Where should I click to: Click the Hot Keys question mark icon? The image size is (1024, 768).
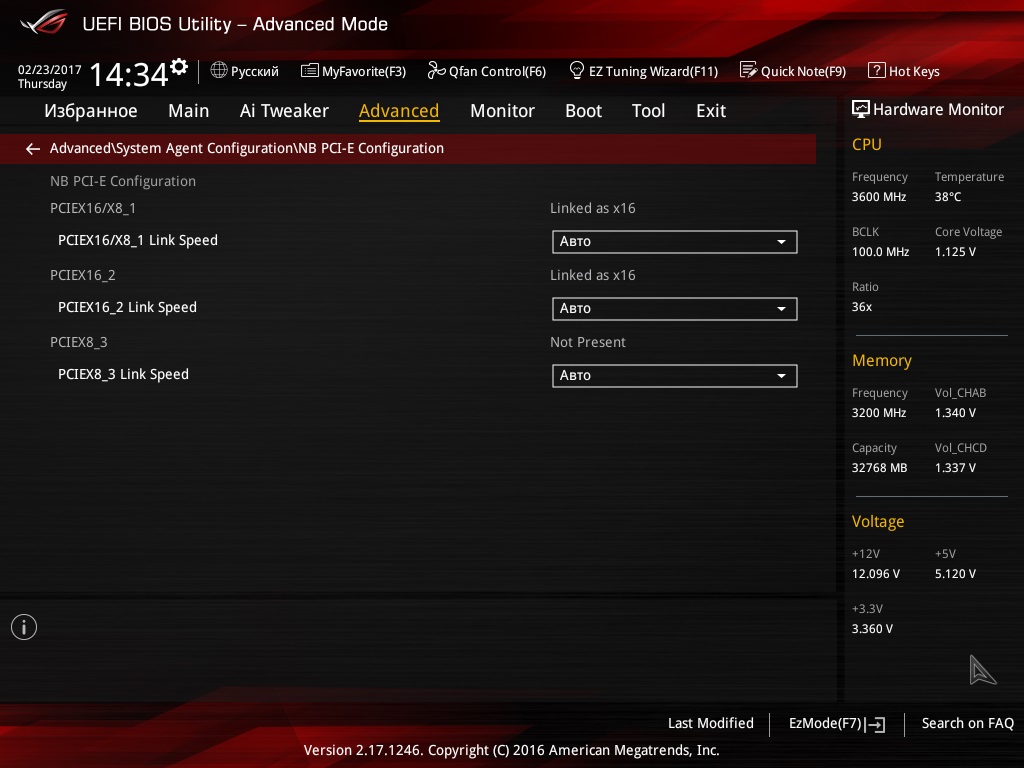point(876,70)
